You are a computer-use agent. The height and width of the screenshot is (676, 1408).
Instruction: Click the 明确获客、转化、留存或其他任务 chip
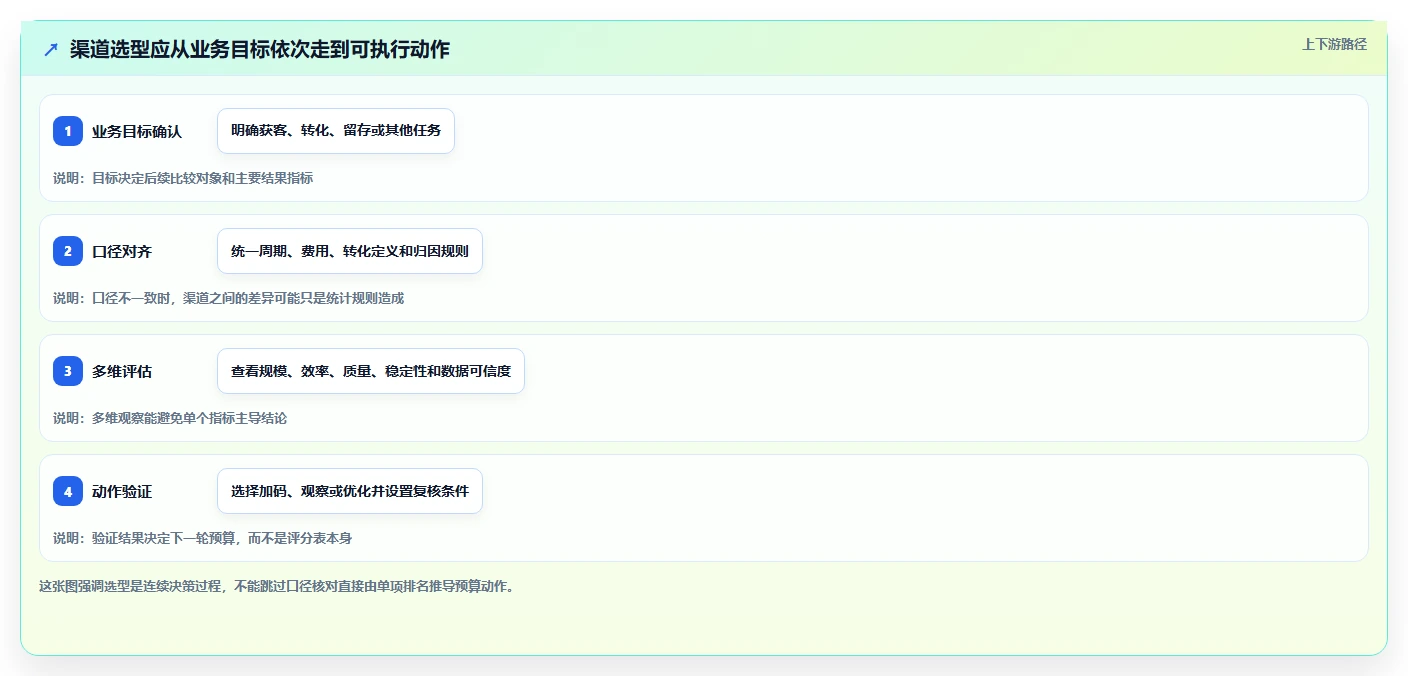[x=336, y=131]
